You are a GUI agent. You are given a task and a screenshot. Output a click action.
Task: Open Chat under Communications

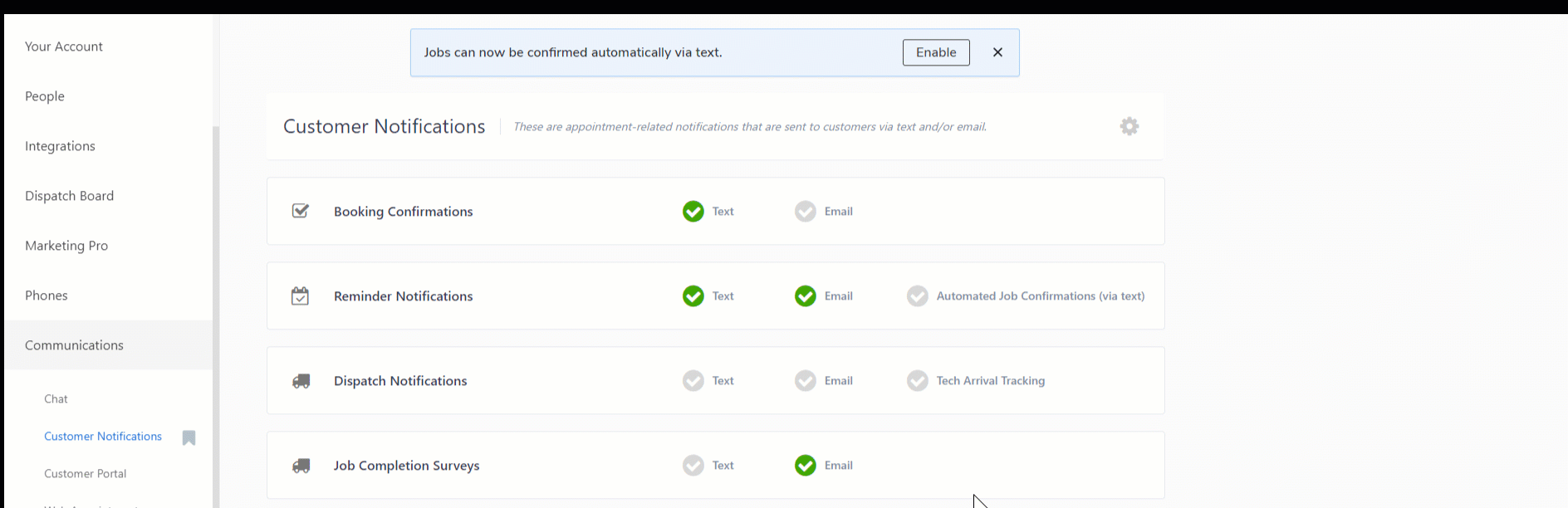tap(56, 399)
